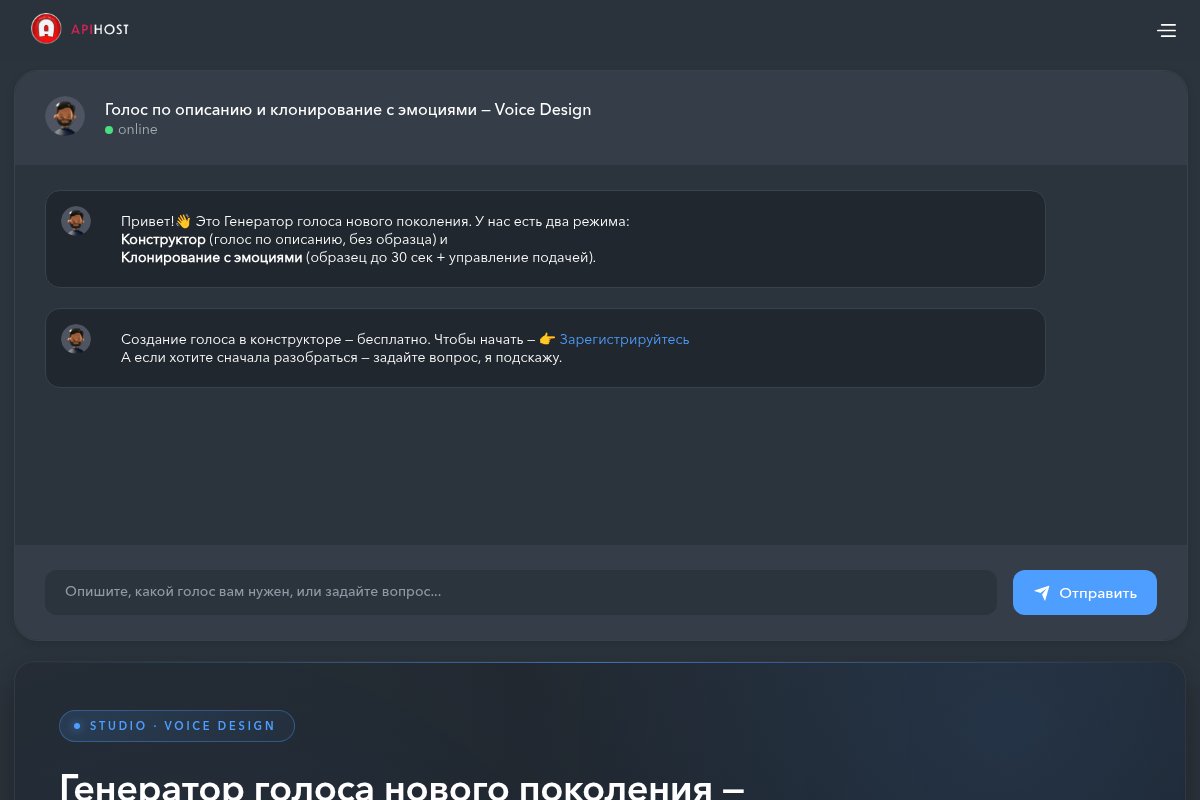The height and width of the screenshot is (800, 1200).
Task: Click the bold text 'Клонирование с эмоциями'
Action: 211,258
